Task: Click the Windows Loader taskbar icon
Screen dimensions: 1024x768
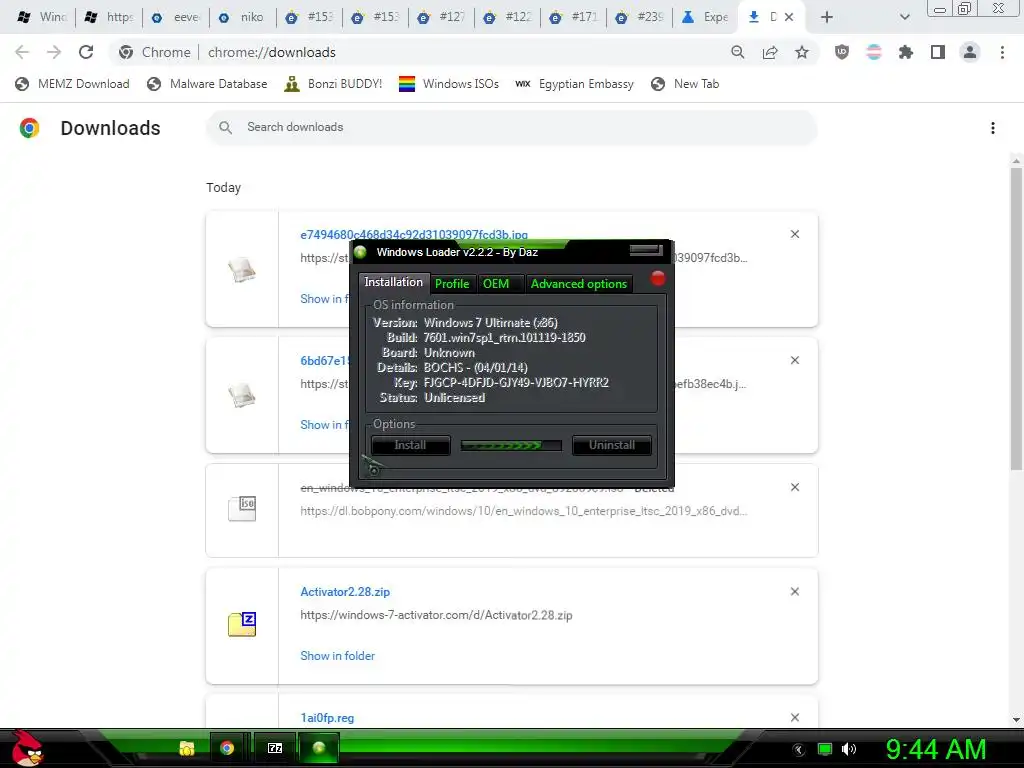Action: pyautogui.click(x=319, y=748)
